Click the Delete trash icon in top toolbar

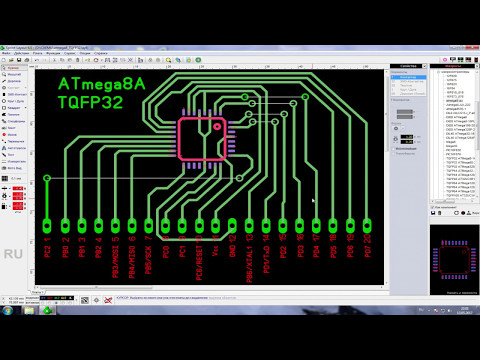pyautogui.click(x=78, y=60)
